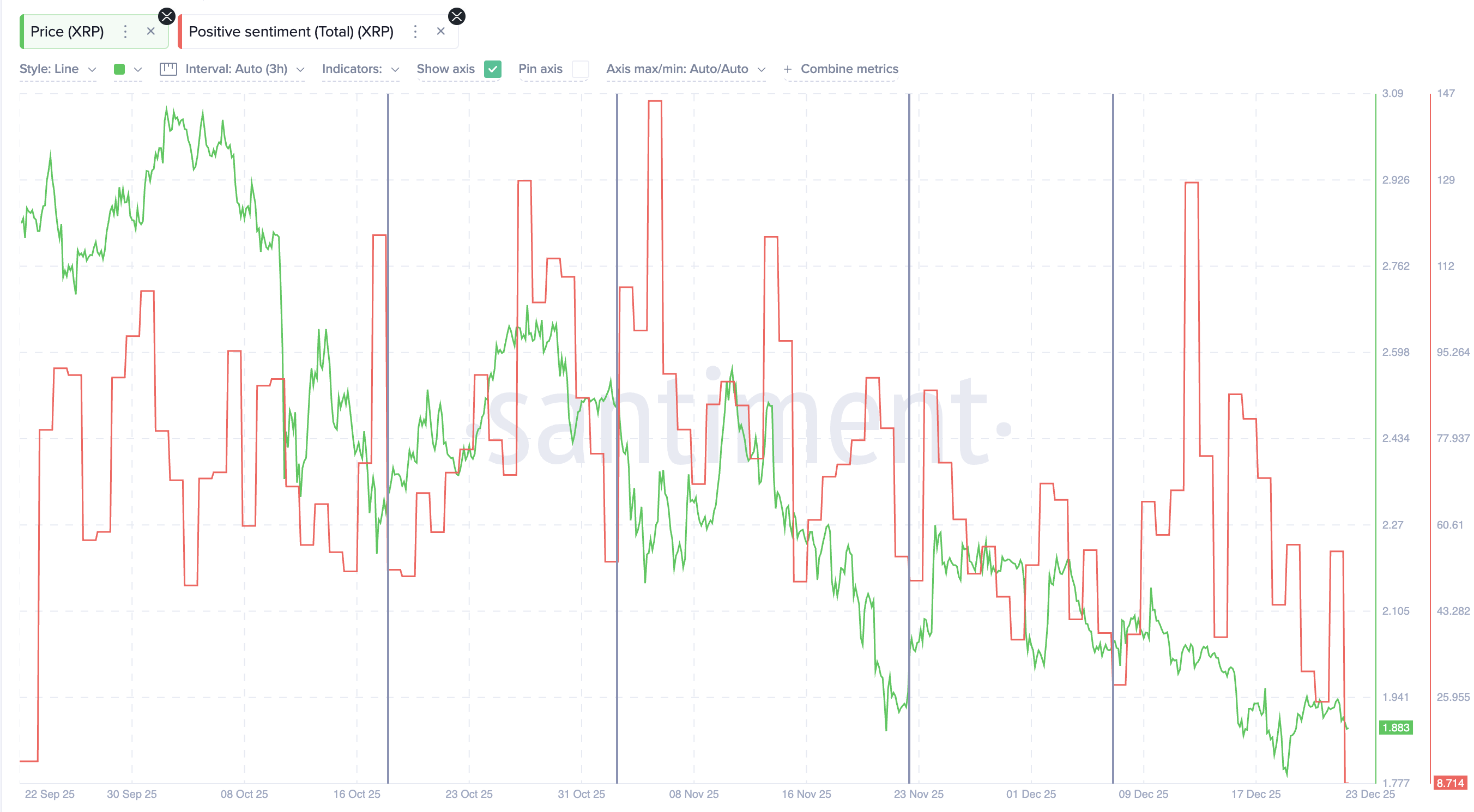
Task: Remove the Positive sentiment (Total) metric chip
Action: 440,31
